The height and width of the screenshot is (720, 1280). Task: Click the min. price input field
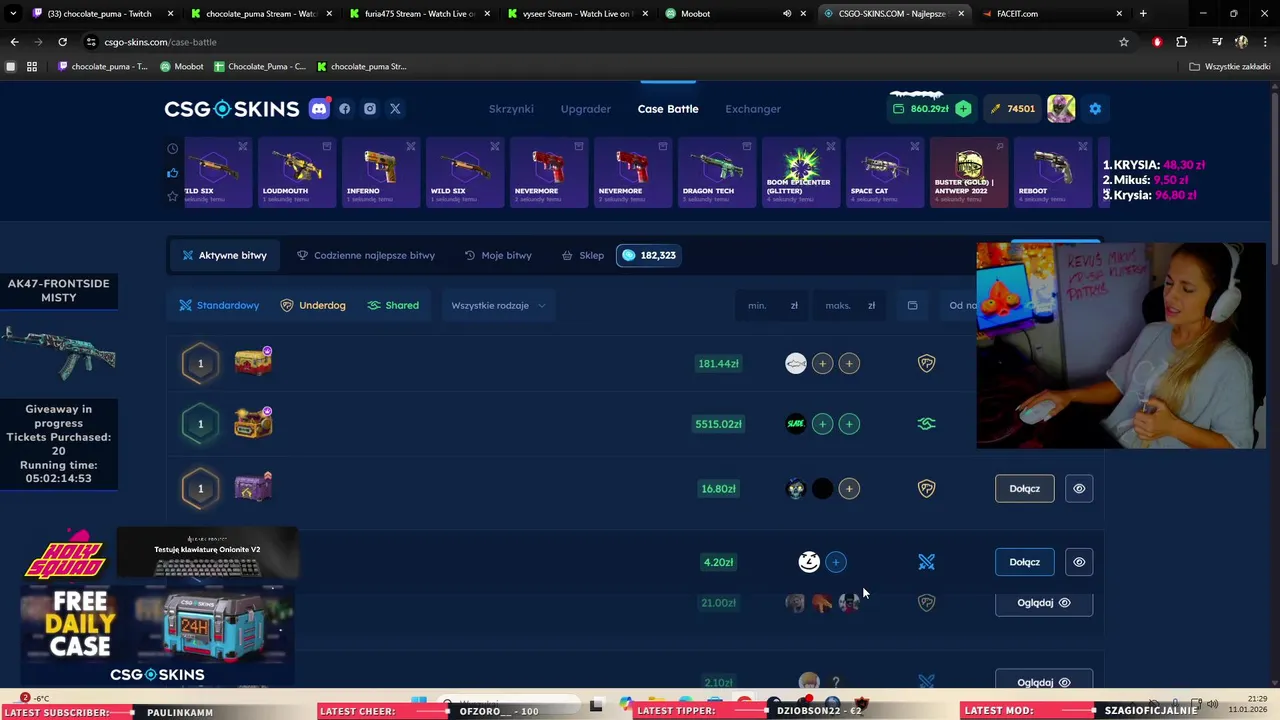pyautogui.click(x=772, y=305)
